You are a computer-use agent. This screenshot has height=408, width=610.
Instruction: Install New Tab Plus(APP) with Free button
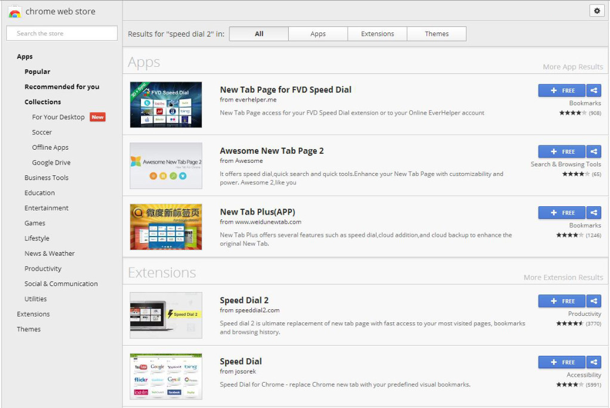click(x=562, y=212)
